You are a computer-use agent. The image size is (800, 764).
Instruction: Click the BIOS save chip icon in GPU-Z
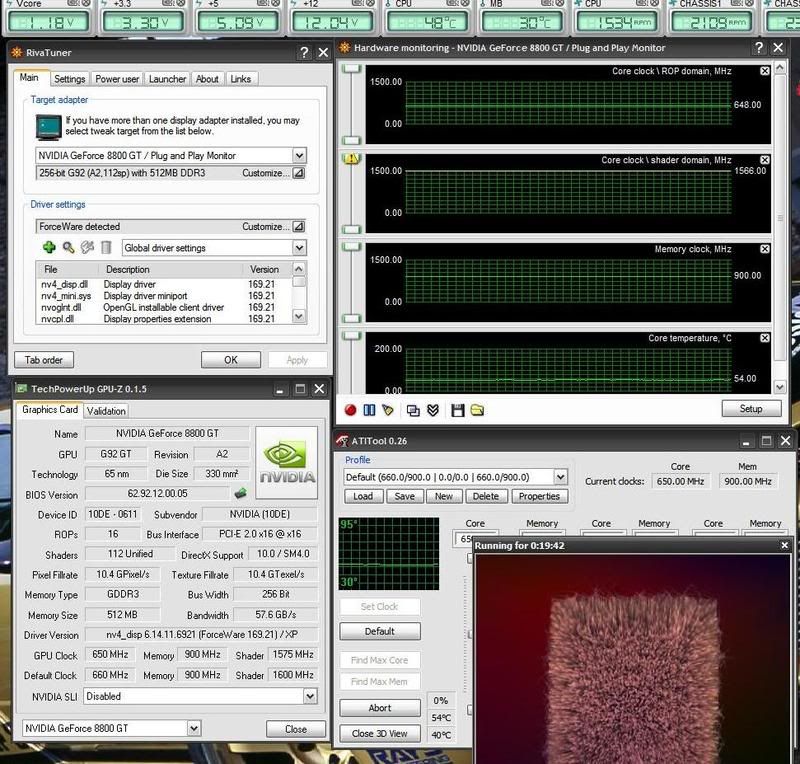[x=240, y=492]
